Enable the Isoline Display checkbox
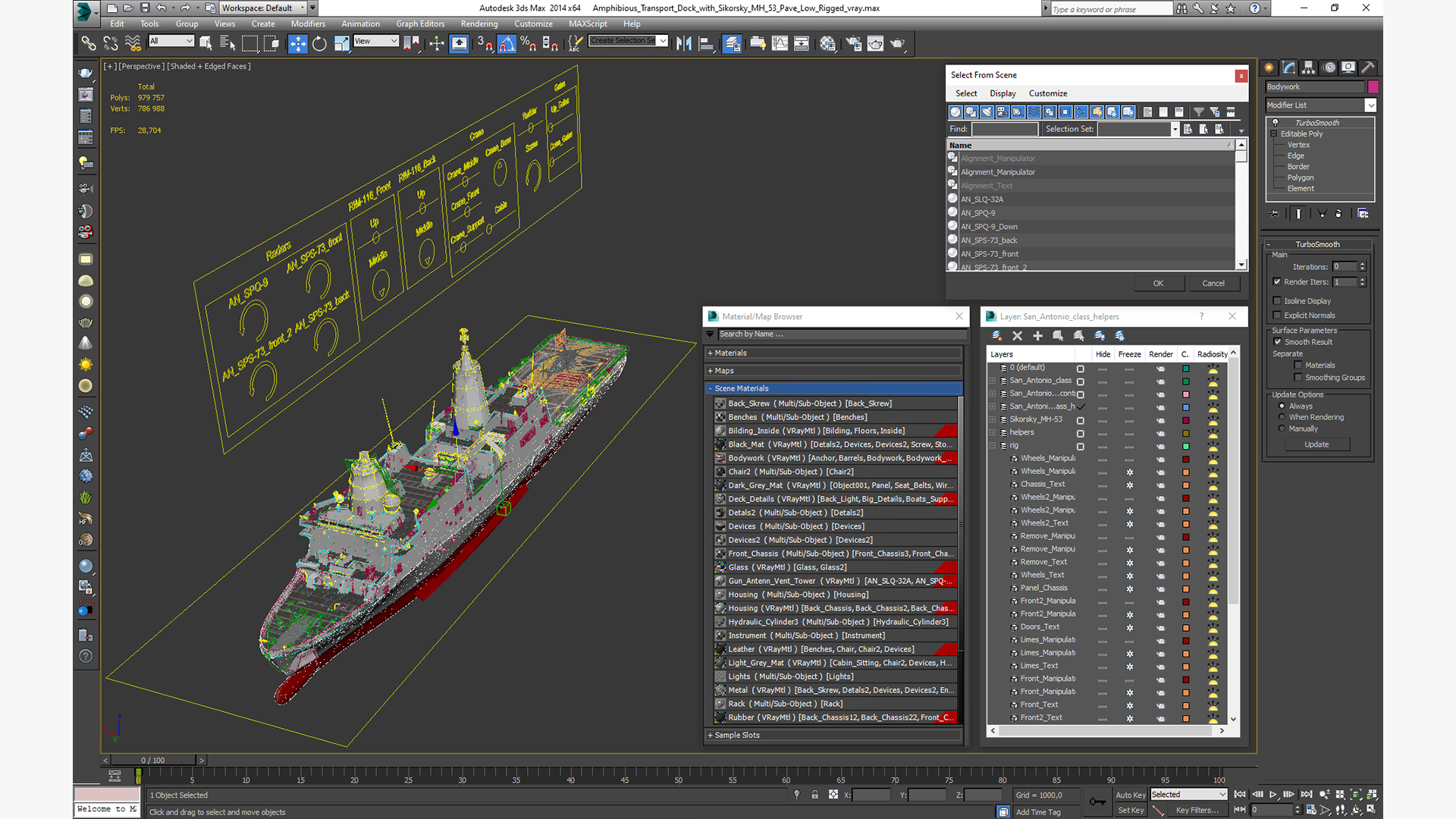The width and height of the screenshot is (1456, 819). 1277,301
